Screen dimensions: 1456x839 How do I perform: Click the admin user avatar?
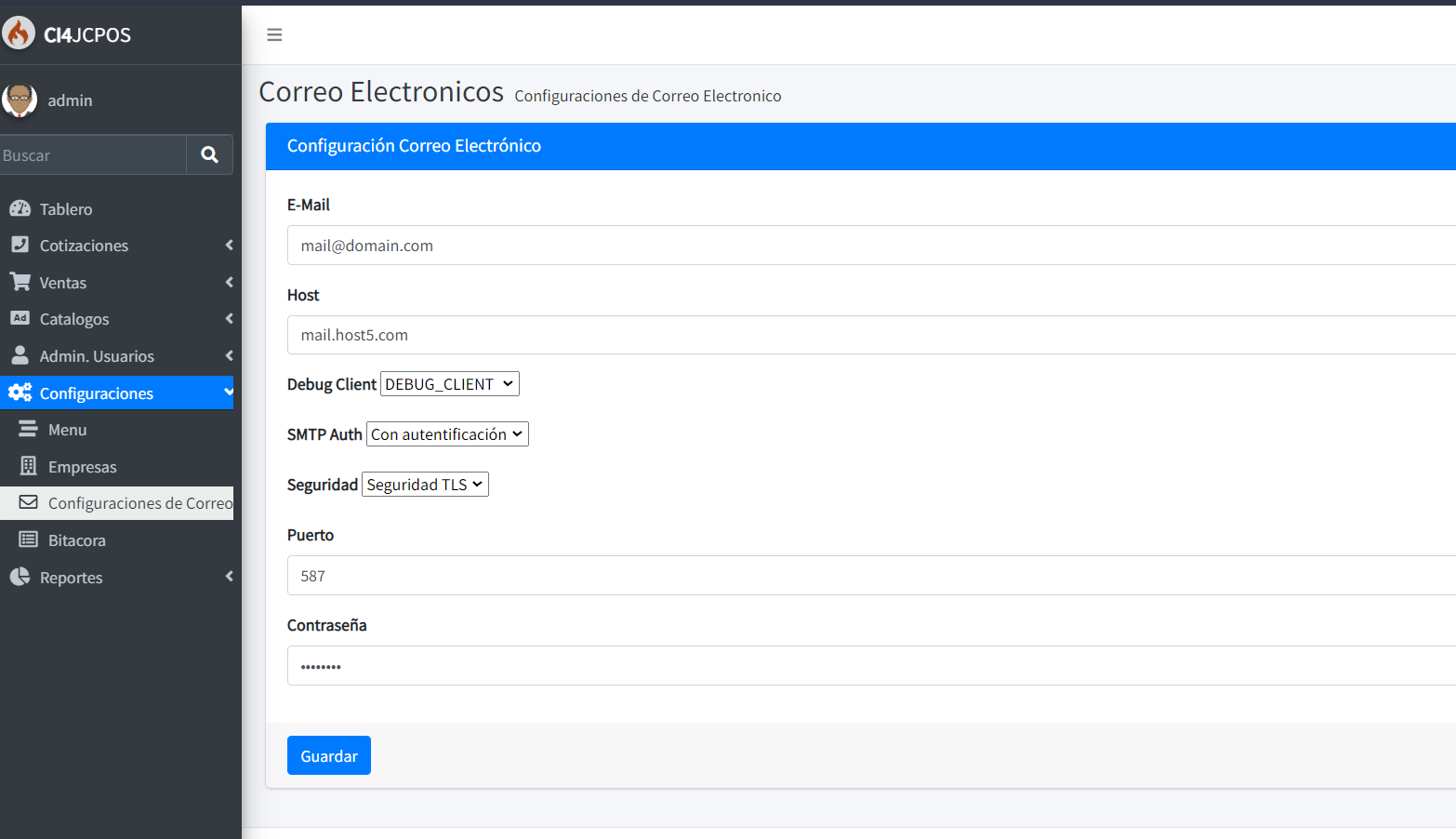pos(19,100)
